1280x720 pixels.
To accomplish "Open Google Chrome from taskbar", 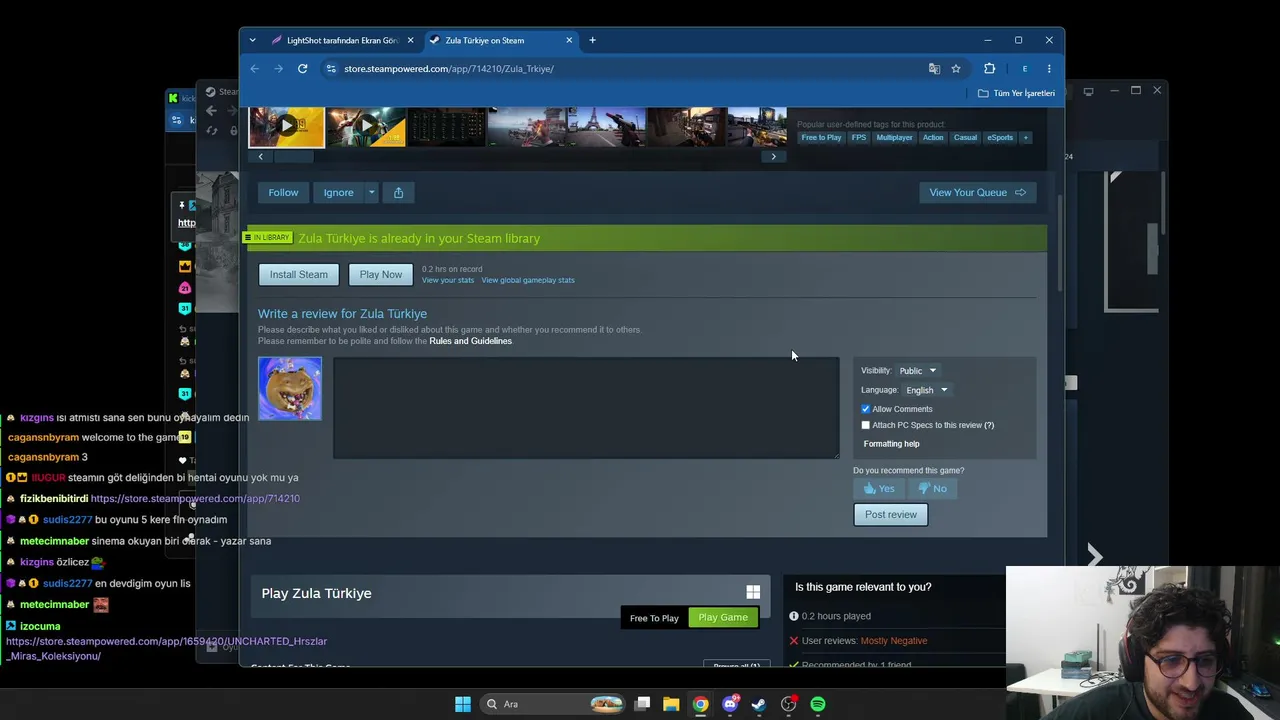I will tap(700, 704).
